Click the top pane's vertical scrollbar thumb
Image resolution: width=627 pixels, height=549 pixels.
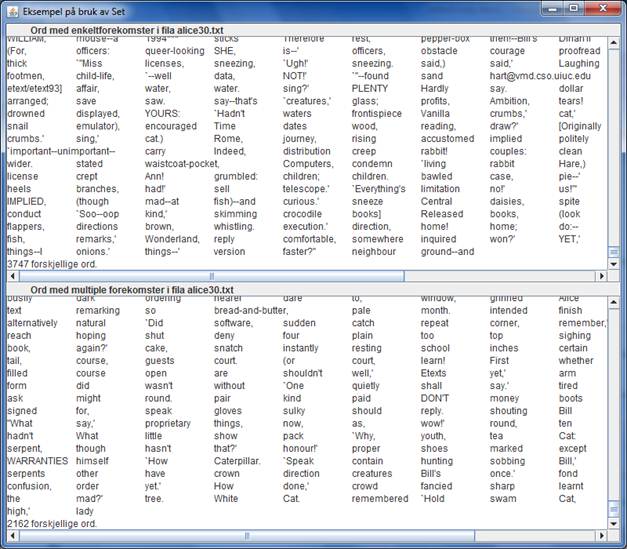(x=613, y=252)
